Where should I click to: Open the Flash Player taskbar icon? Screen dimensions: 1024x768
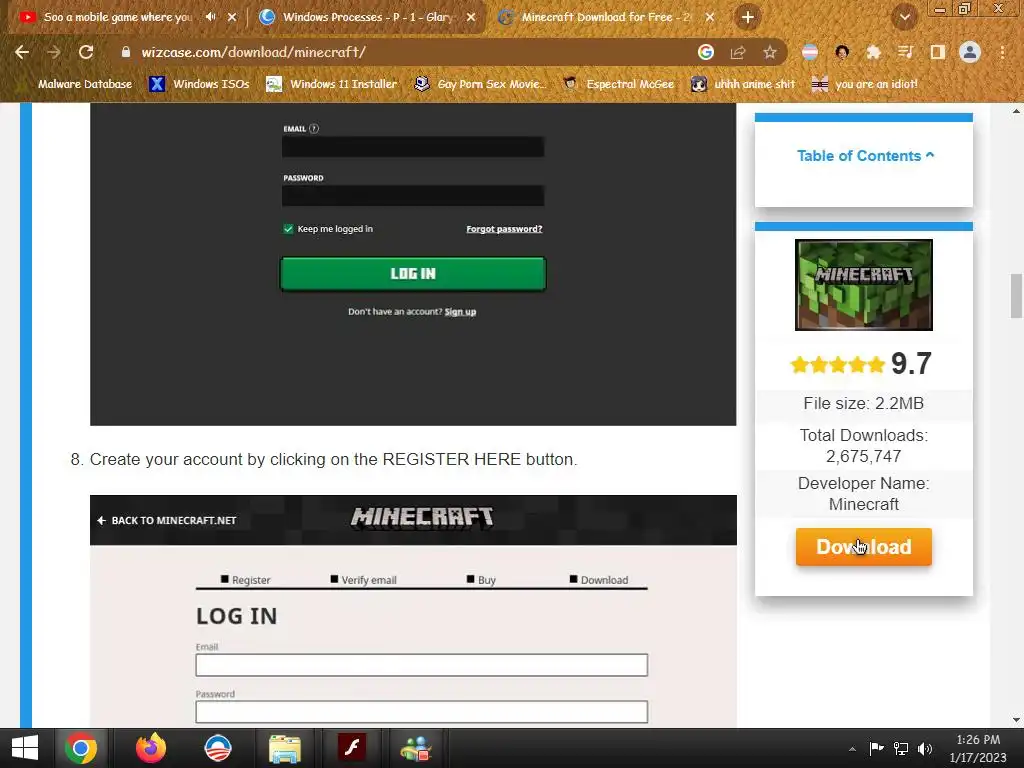pyautogui.click(x=351, y=748)
